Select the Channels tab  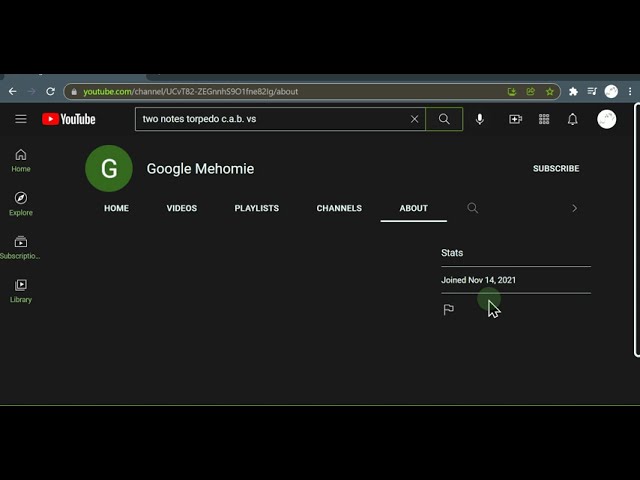point(339,208)
